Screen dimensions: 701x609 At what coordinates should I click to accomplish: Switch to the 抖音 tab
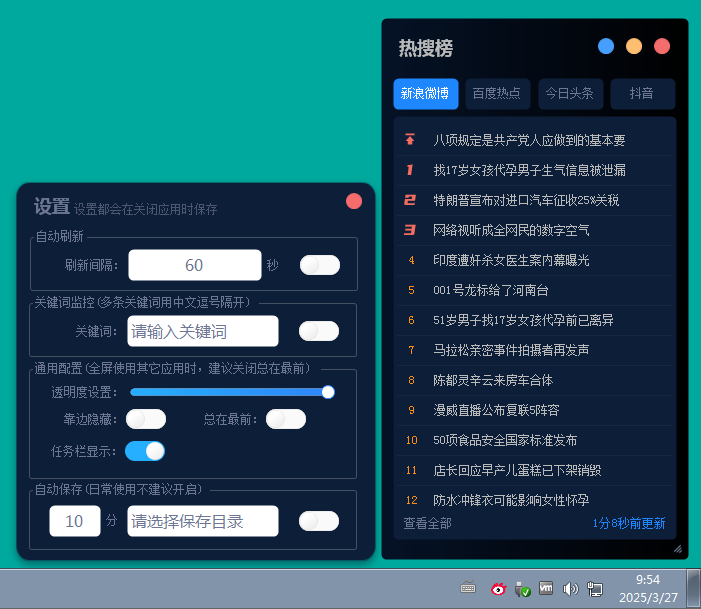tap(642, 93)
